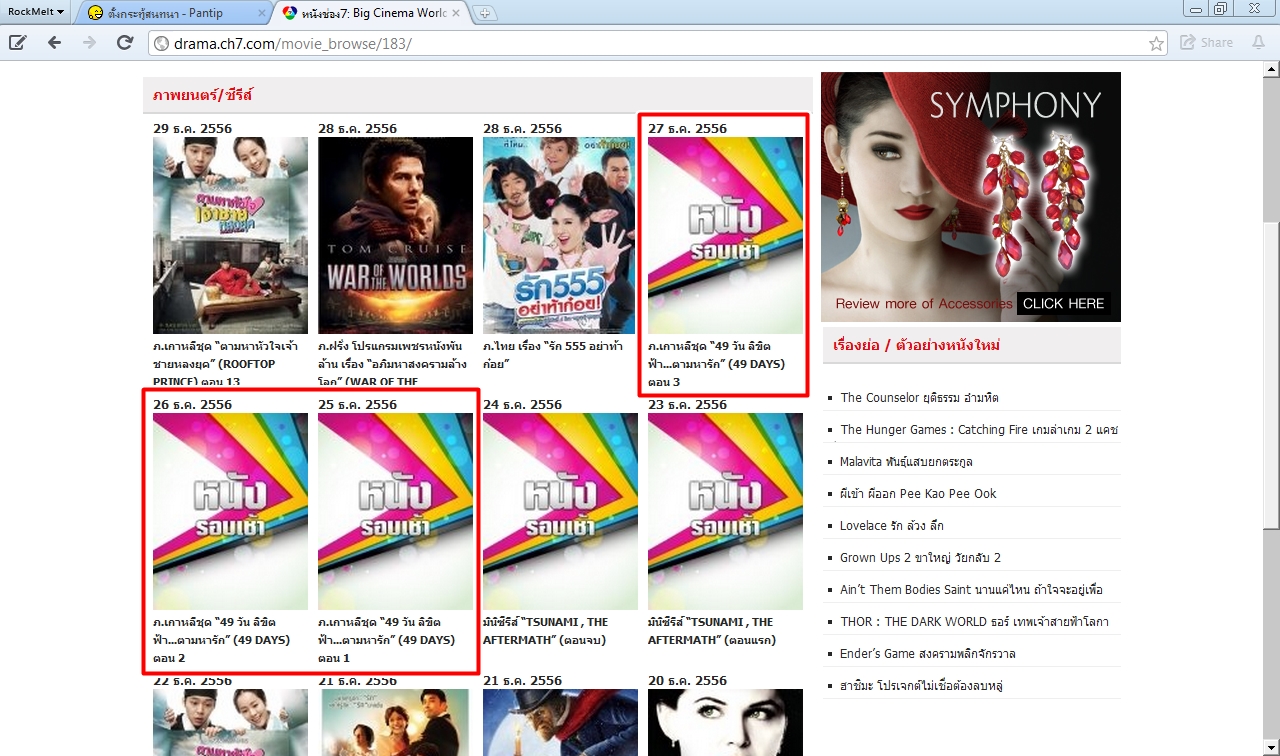Click the ภาพยนตร์/ซีรีส์ section heading

(x=203, y=95)
